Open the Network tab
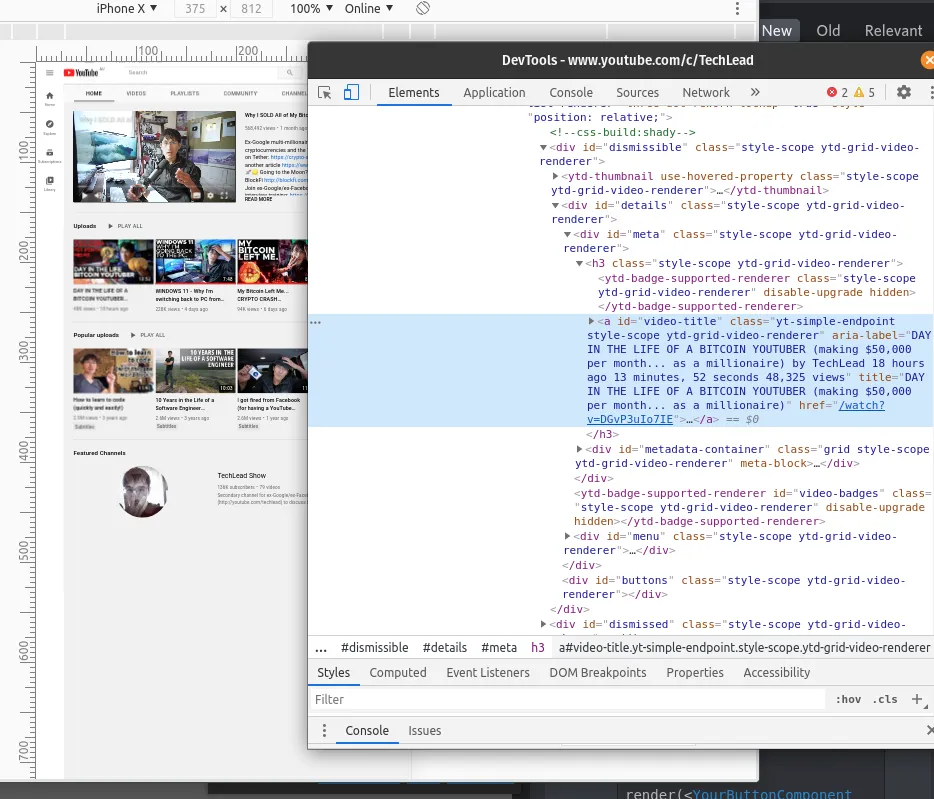934x799 pixels. click(706, 92)
